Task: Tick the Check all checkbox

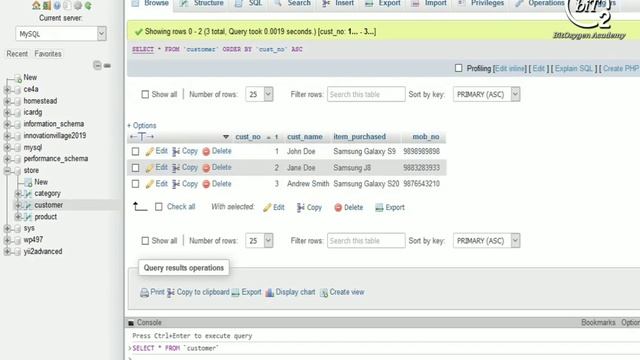Action: (159, 207)
